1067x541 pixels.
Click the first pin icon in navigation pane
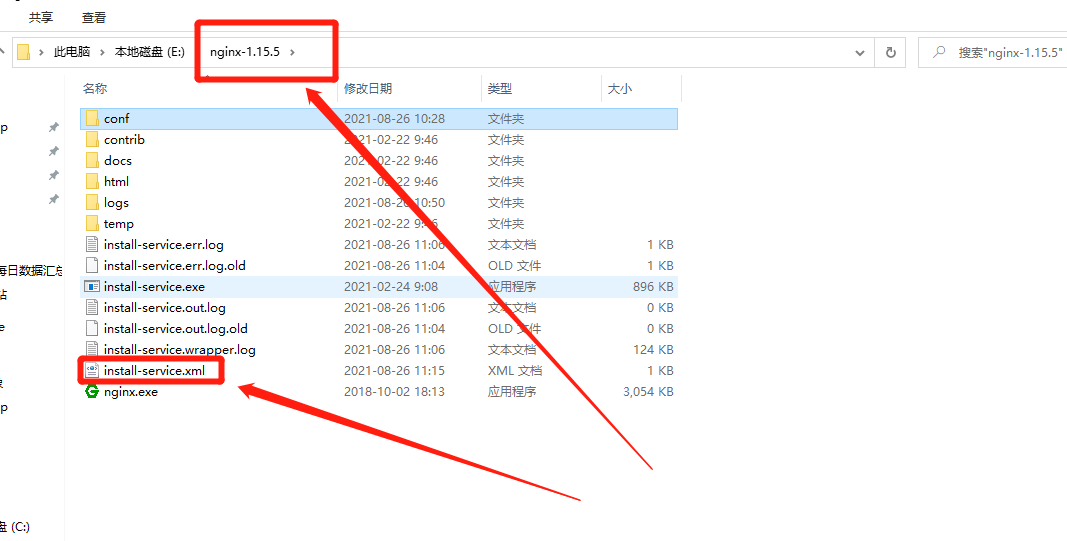54,127
